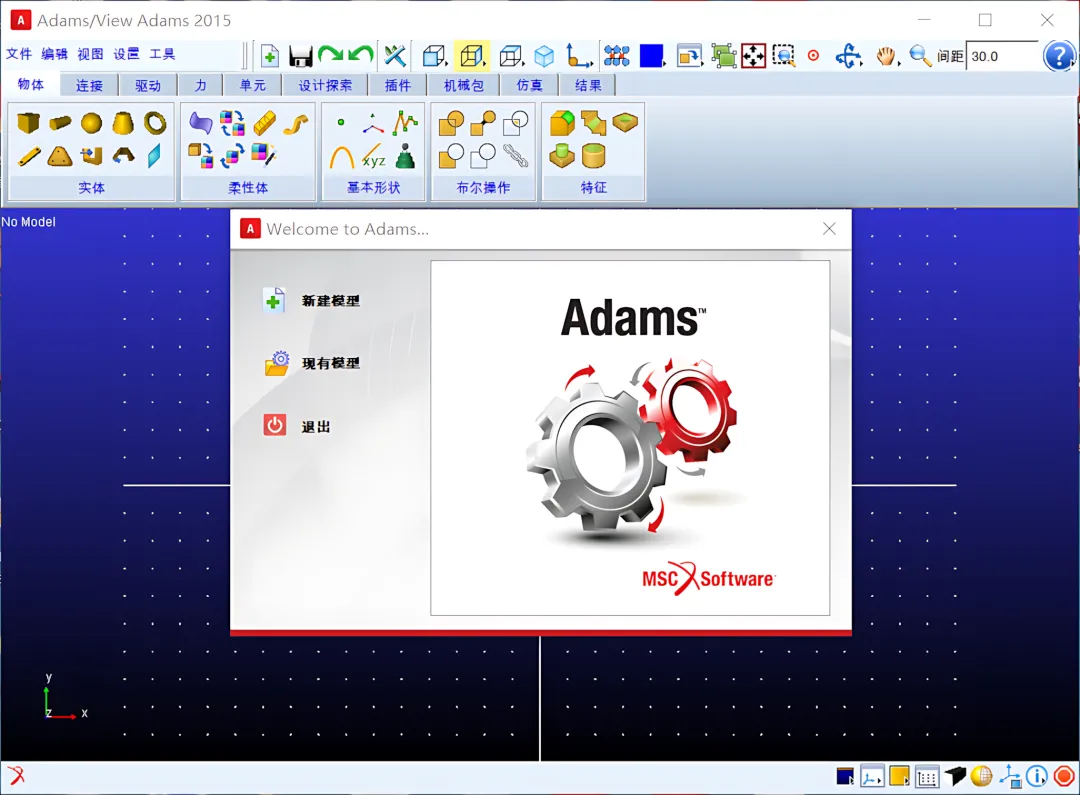This screenshot has width=1080, height=795.
Task: Click 新建模型 in the welcome dialog
Action: pyautogui.click(x=312, y=300)
